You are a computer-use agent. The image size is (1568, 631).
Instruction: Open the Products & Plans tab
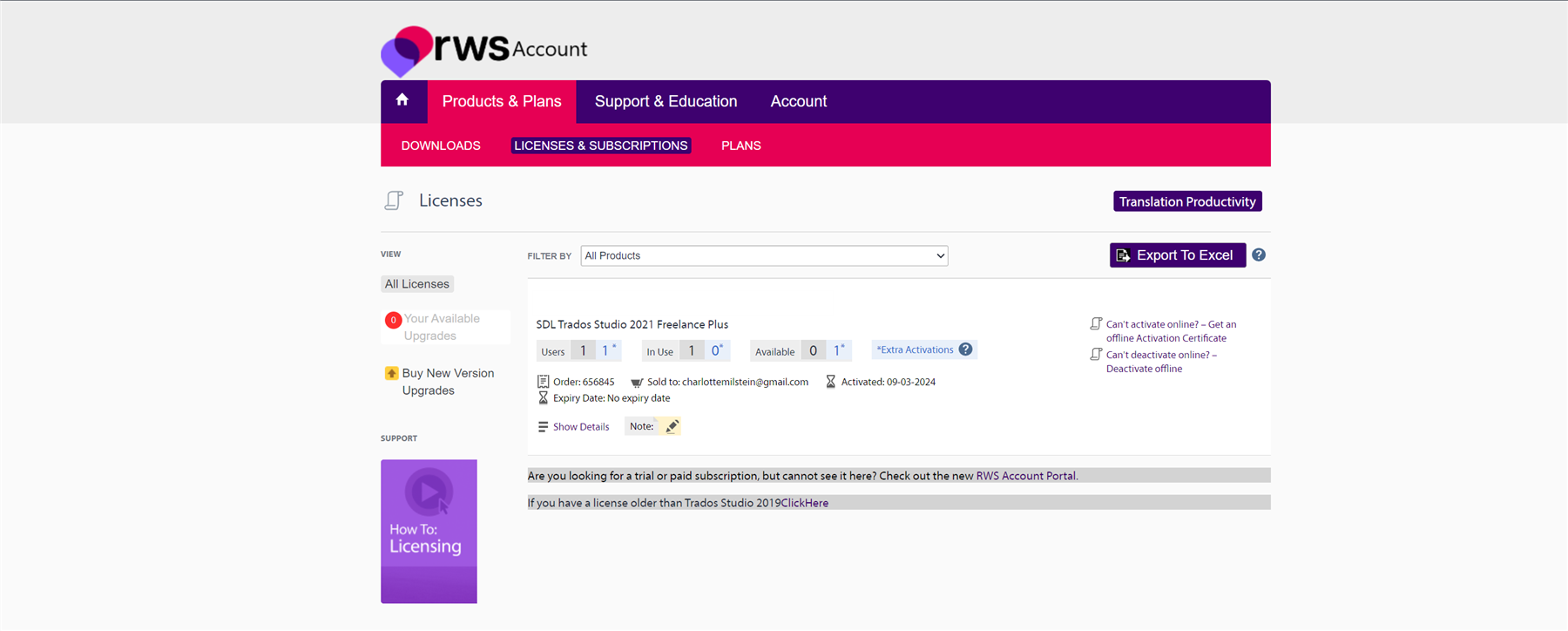pyautogui.click(x=502, y=101)
